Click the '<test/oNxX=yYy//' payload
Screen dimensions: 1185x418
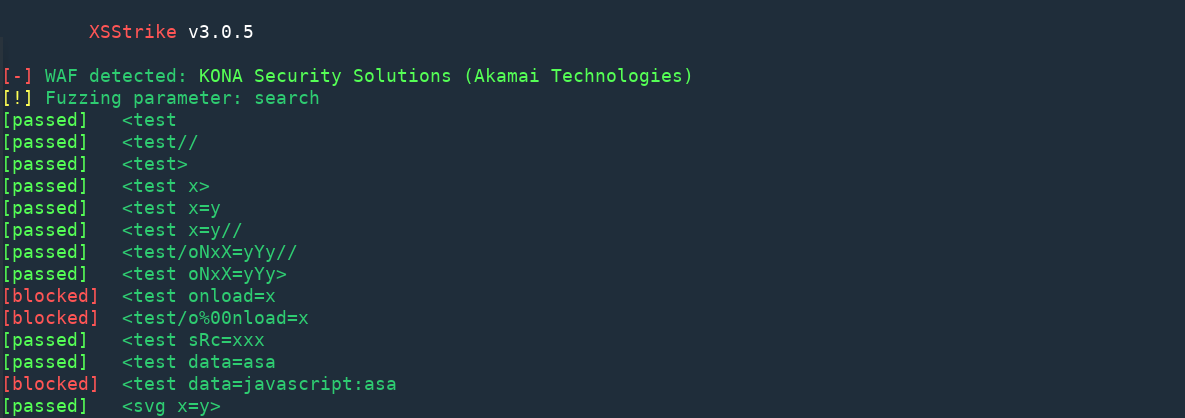[210, 252]
